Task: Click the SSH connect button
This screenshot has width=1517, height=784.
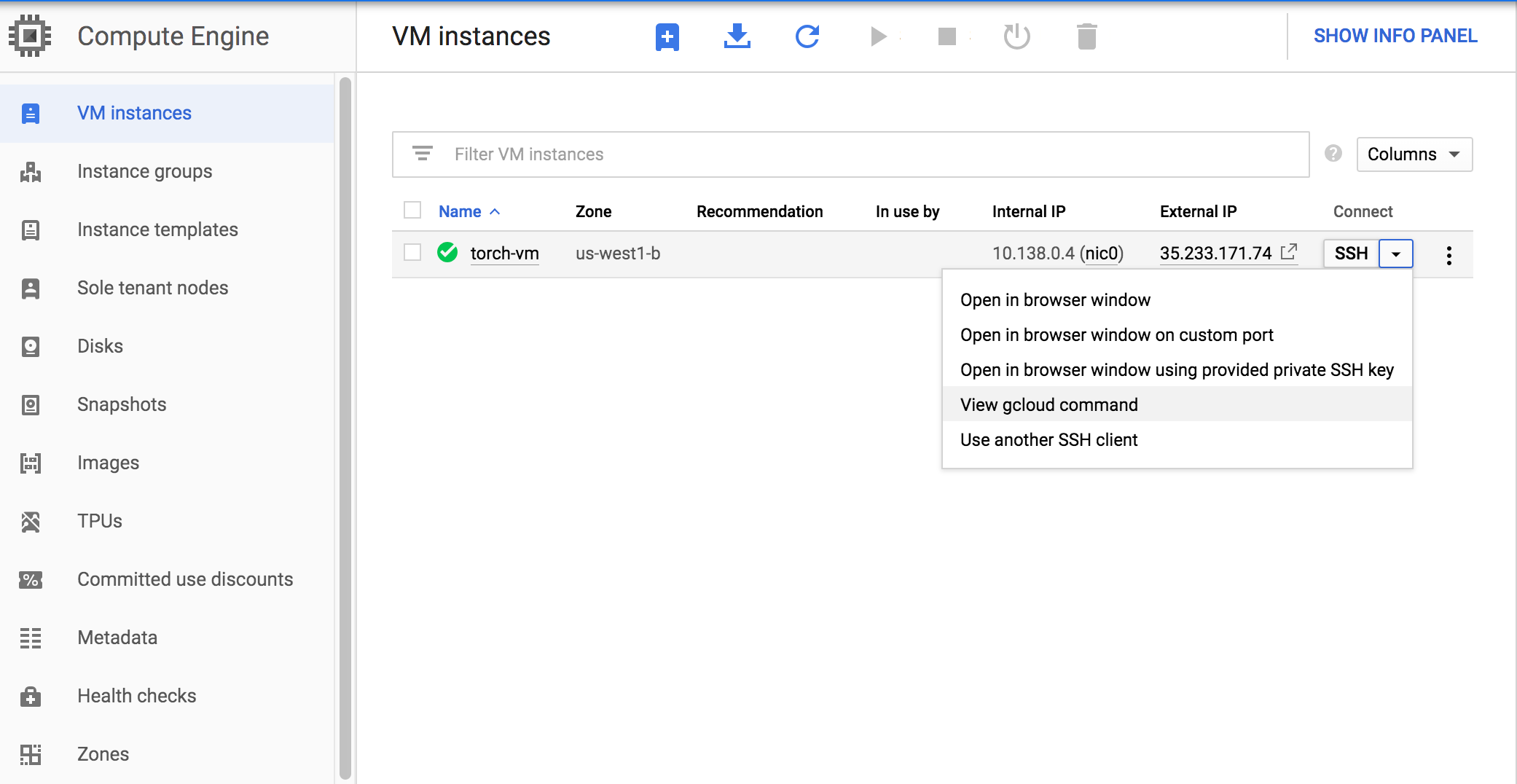Action: (1351, 254)
